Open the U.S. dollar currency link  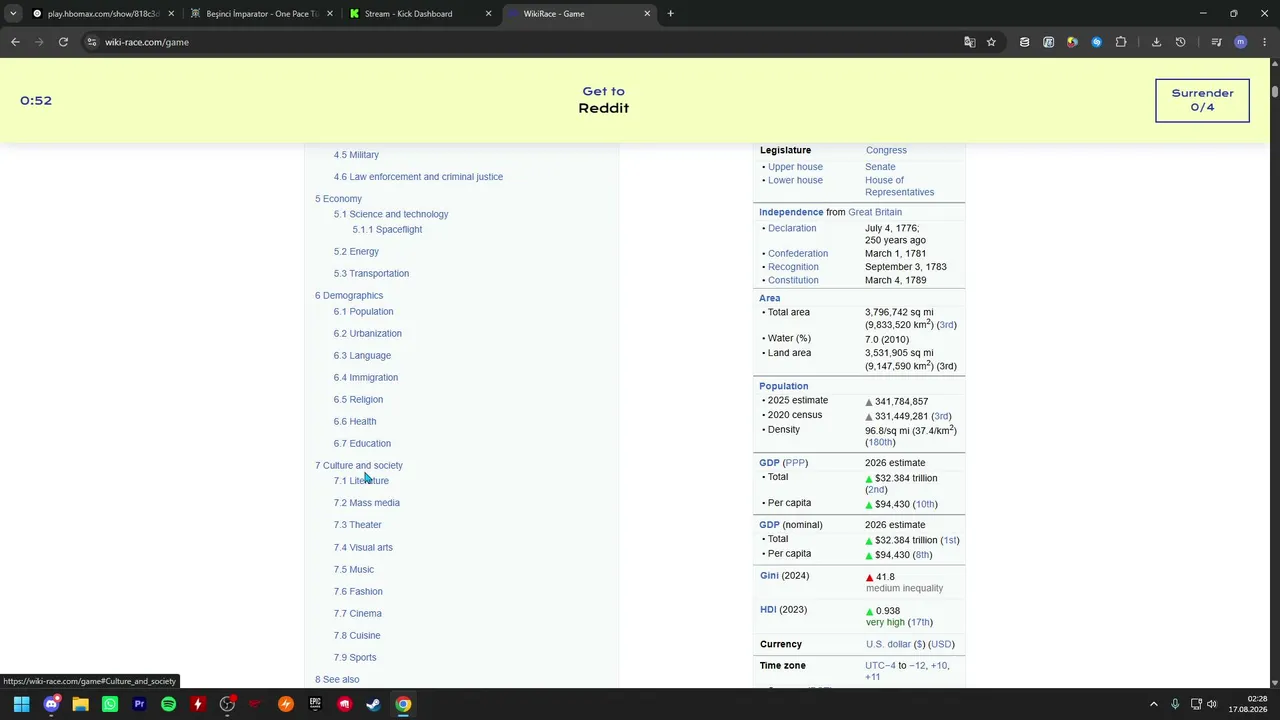click(x=890, y=645)
